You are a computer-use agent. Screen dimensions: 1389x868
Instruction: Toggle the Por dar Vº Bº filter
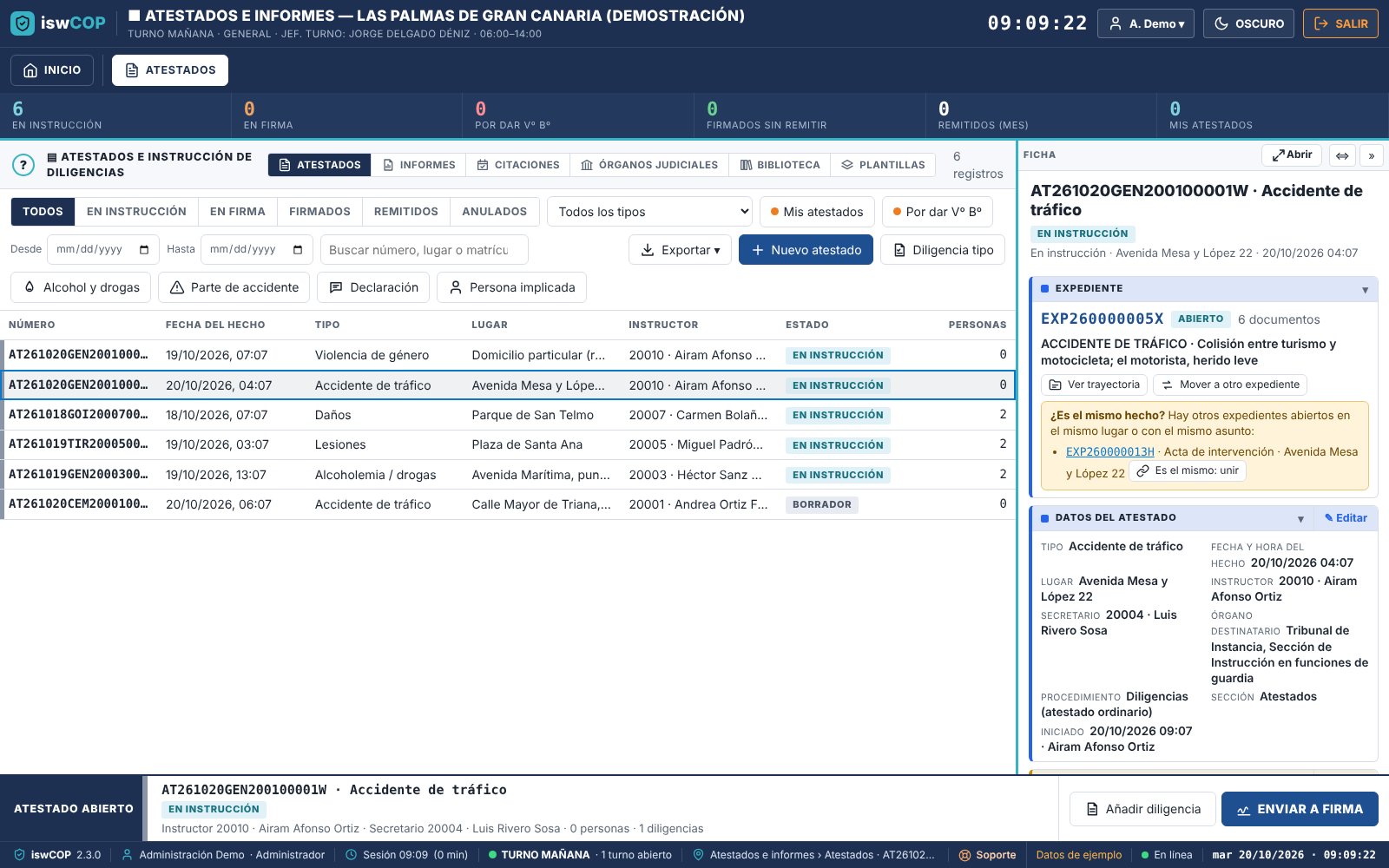point(938,212)
